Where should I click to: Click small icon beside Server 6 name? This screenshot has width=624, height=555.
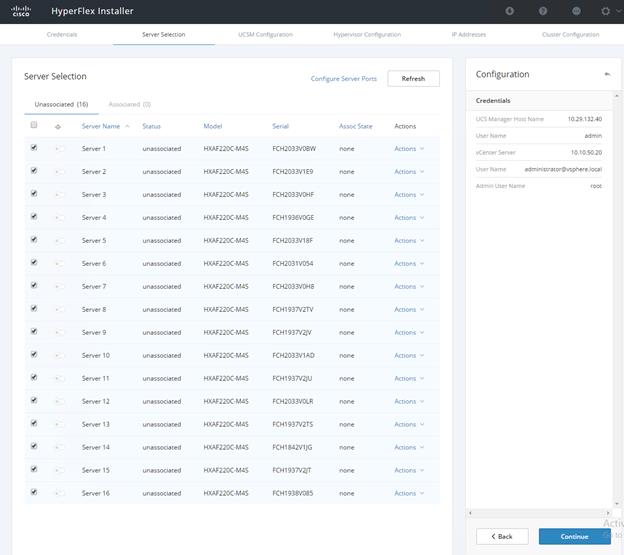click(59, 264)
